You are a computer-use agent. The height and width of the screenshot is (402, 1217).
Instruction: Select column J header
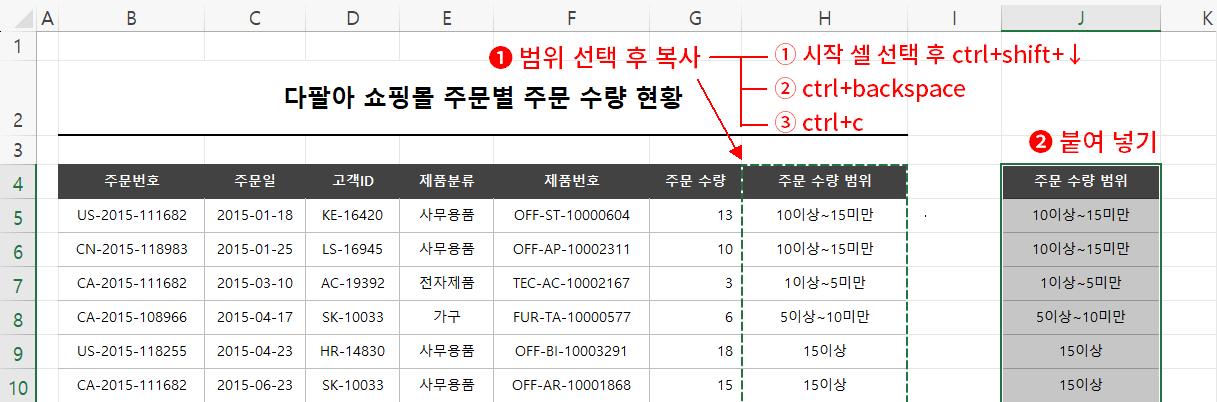[x=1081, y=16]
